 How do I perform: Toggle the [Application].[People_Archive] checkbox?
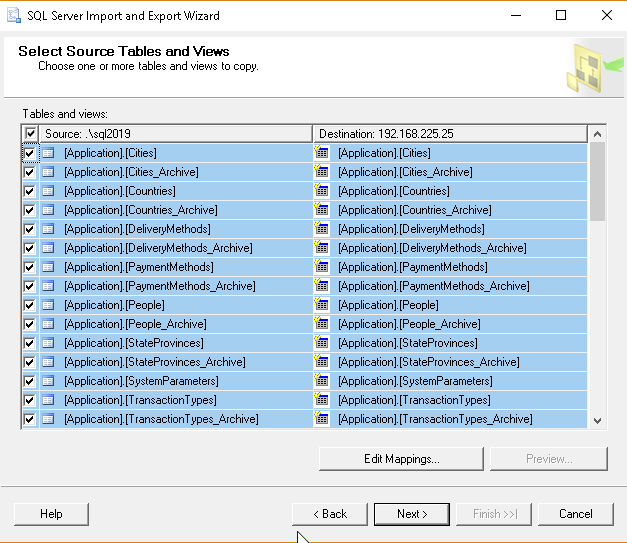[x=30, y=324]
